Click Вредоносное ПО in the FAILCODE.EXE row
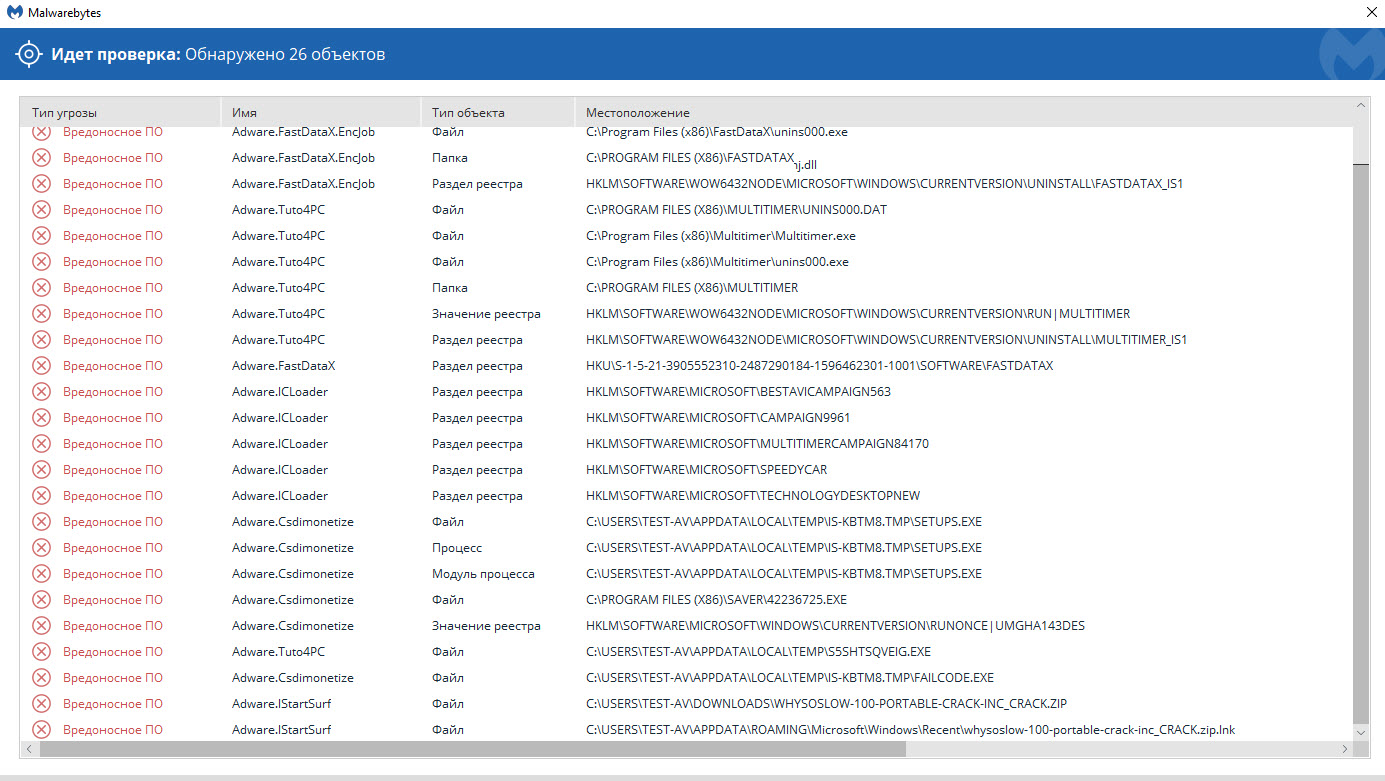 tap(113, 678)
